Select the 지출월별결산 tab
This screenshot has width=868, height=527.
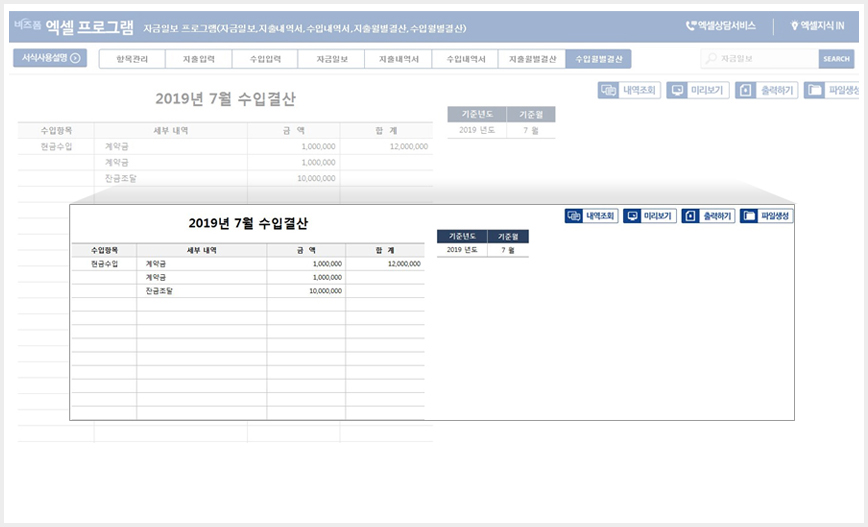[x=532, y=59]
